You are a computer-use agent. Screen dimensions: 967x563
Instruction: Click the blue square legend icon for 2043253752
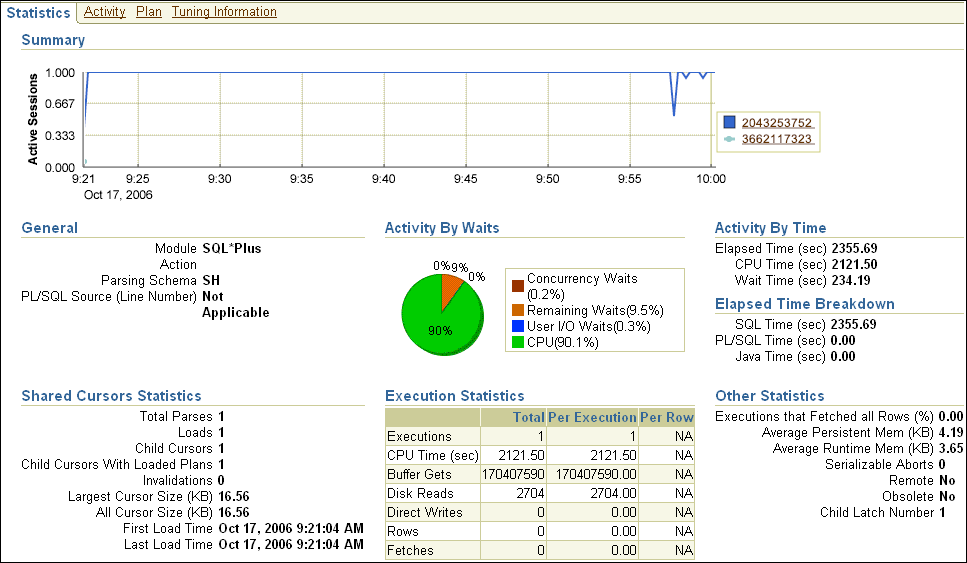[729, 123]
